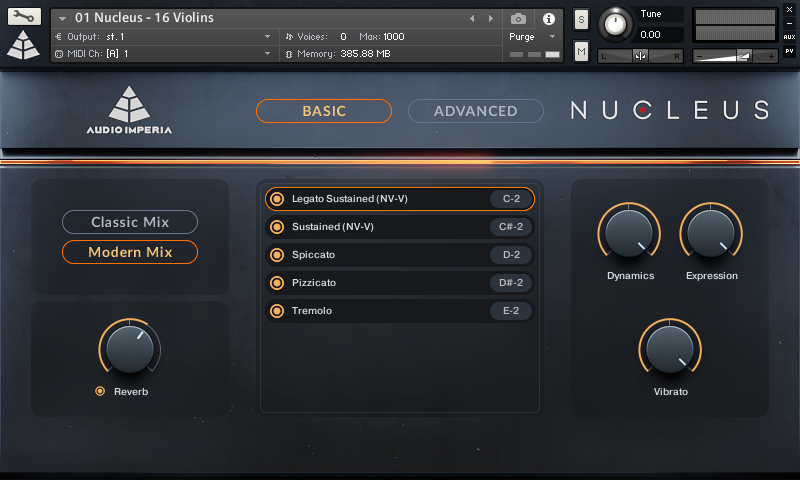Click the NUCLEUS title logo
800x480 pixels.
coord(670,110)
